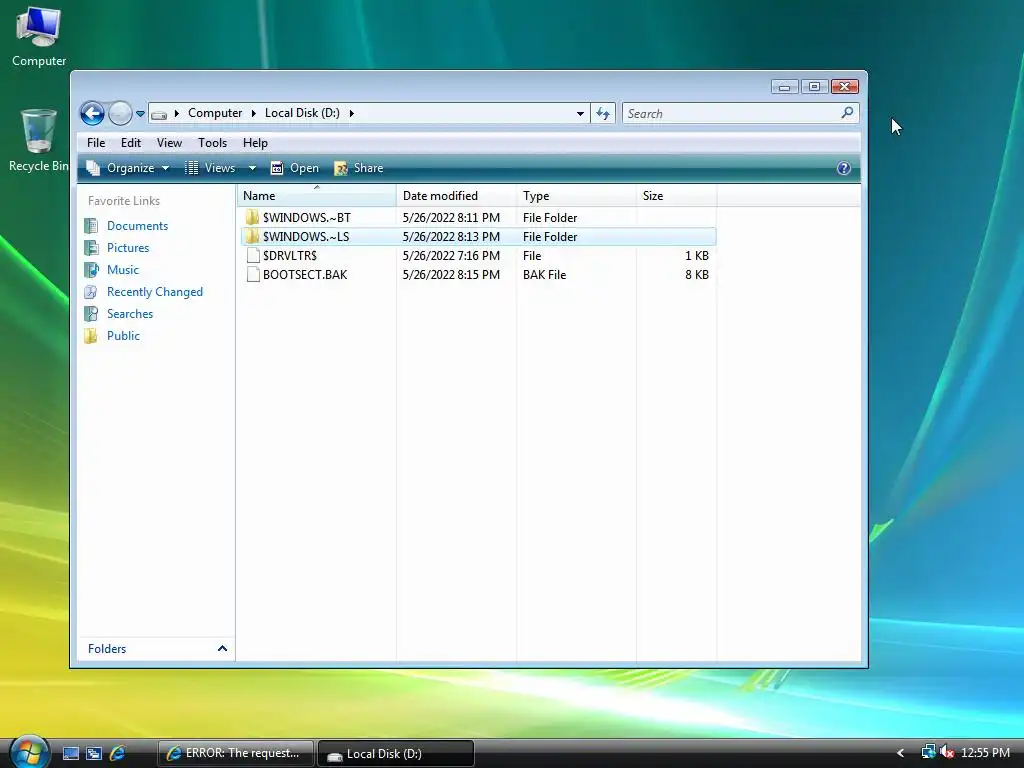The width and height of the screenshot is (1024, 768).
Task: Open Help via the blue question icon
Action: [x=844, y=168]
